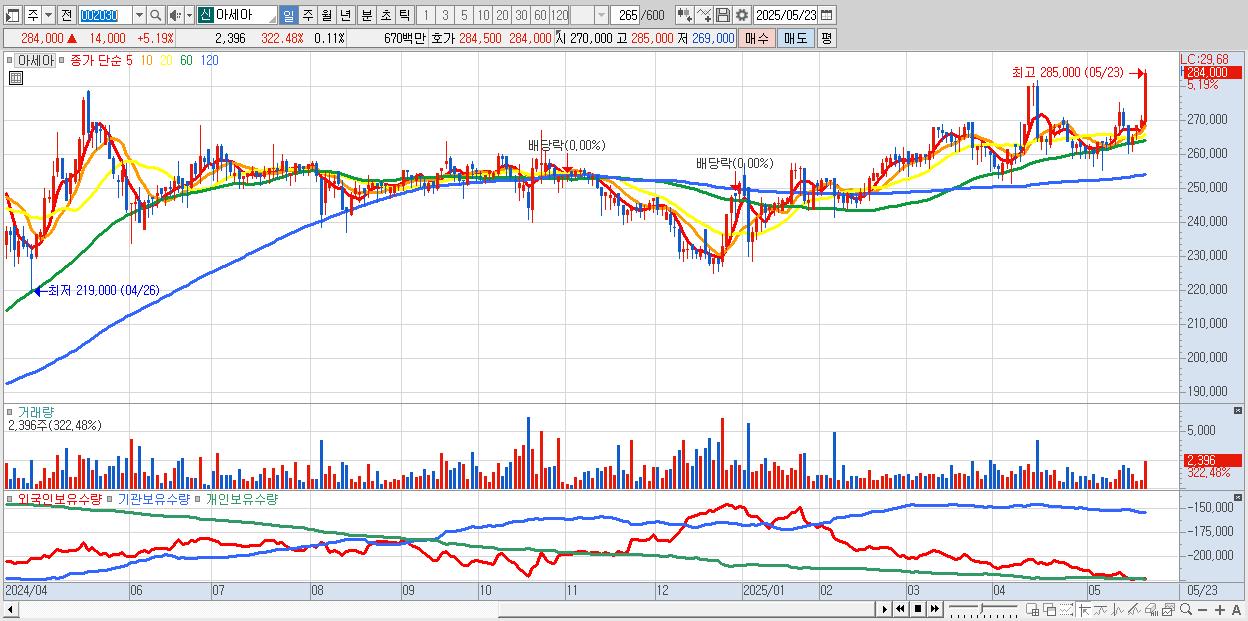This screenshot has height=621, width=1248.
Task: Click the speaker sound icon
Action: pos(174,15)
